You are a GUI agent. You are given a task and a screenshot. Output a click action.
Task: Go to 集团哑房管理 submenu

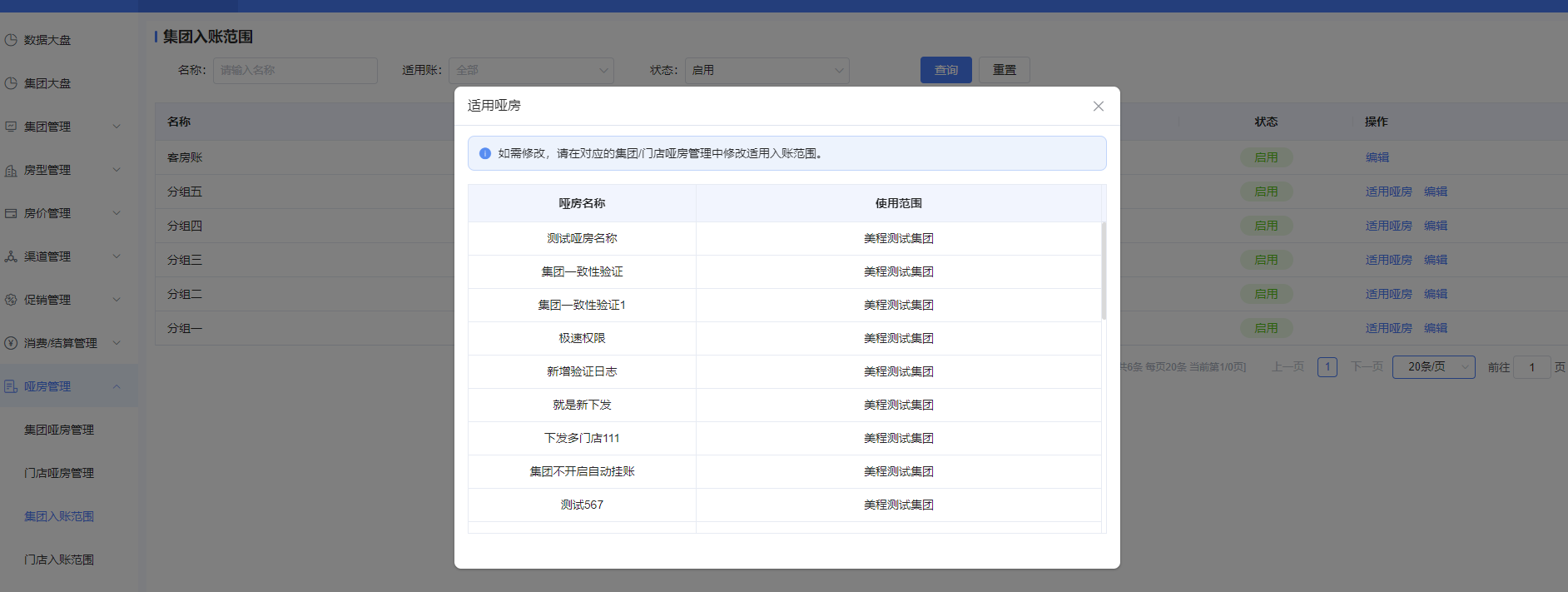pos(59,430)
